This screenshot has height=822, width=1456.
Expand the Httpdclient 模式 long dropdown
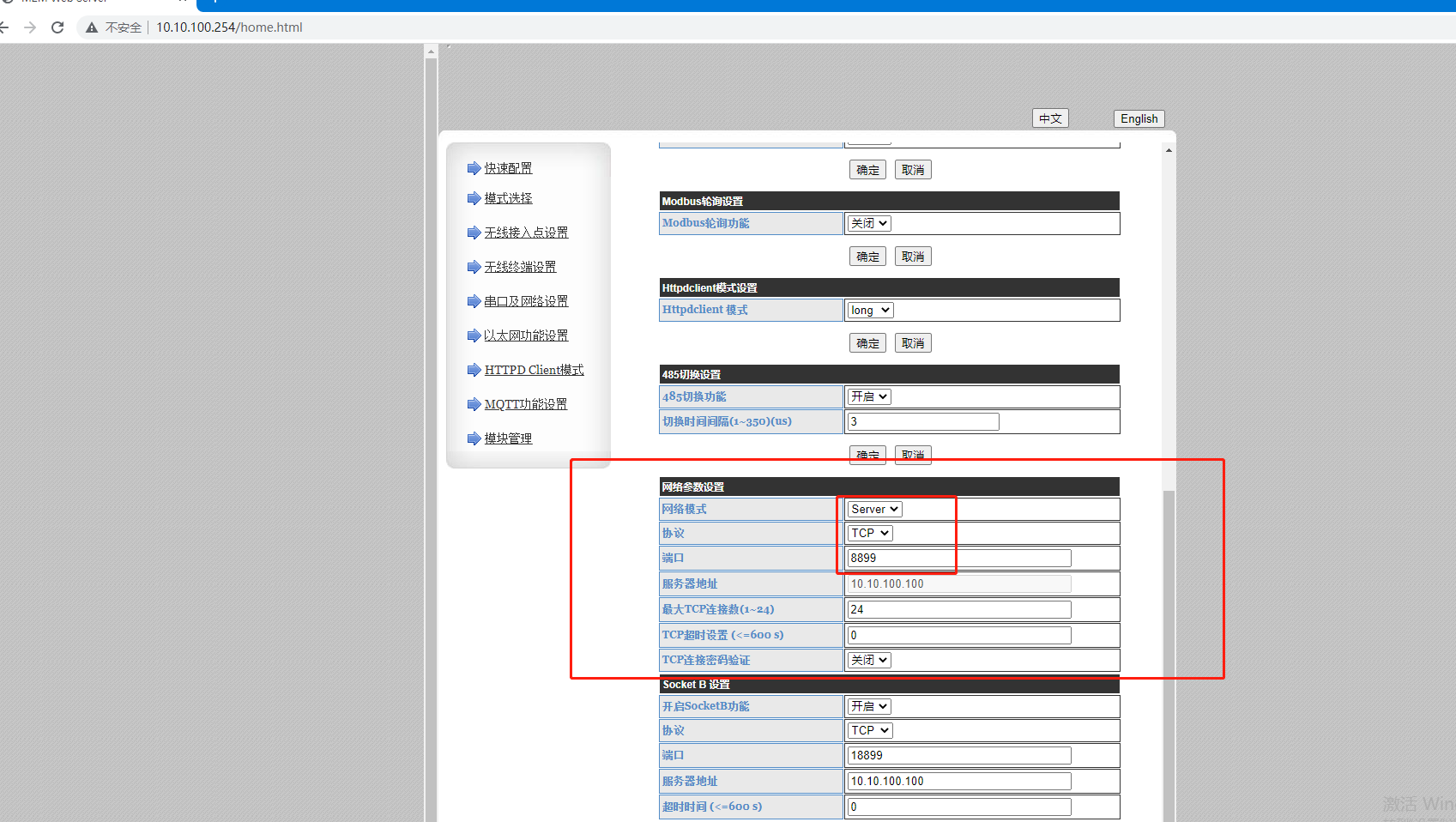pos(870,310)
